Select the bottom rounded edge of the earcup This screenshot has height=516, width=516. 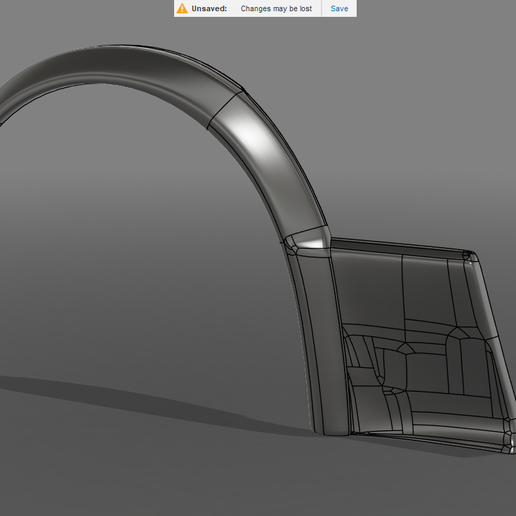click(430, 437)
